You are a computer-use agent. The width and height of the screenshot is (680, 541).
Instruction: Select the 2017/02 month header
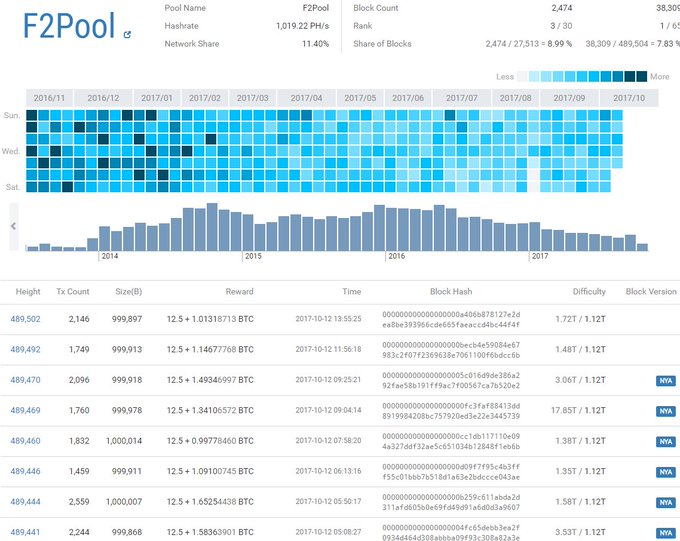pos(205,98)
